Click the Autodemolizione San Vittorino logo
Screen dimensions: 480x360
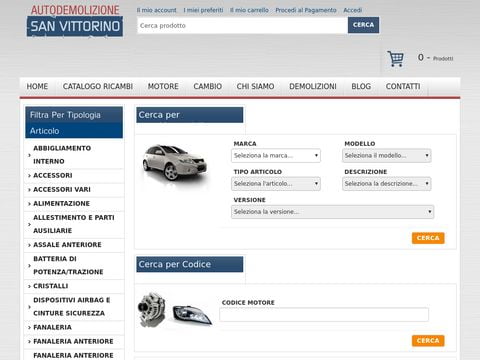pos(75,21)
